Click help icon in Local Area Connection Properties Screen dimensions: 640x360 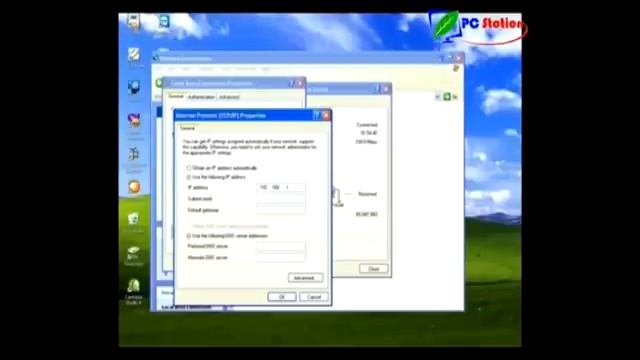coord(291,83)
